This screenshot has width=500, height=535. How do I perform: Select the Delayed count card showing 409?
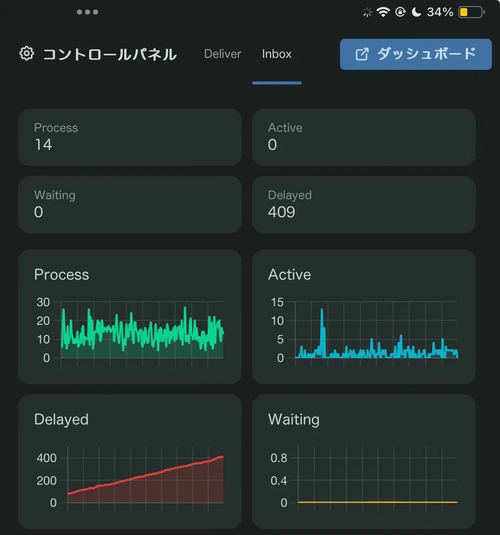tap(364, 205)
